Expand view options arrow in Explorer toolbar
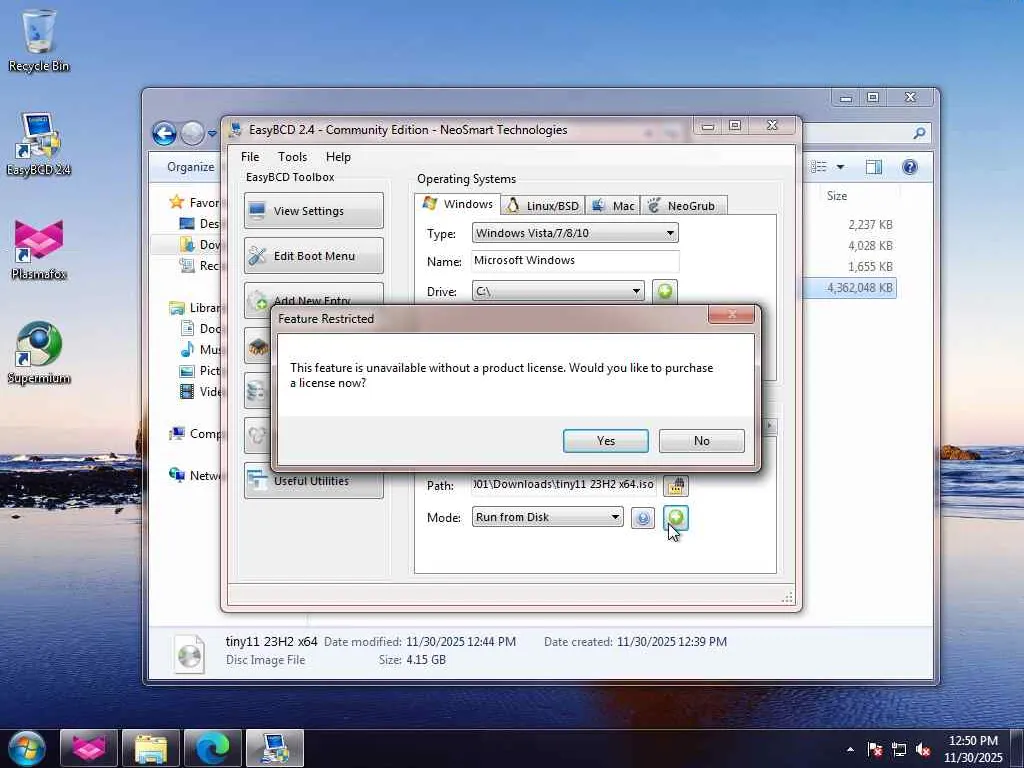This screenshot has height=768, width=1024. coord(840,167)
